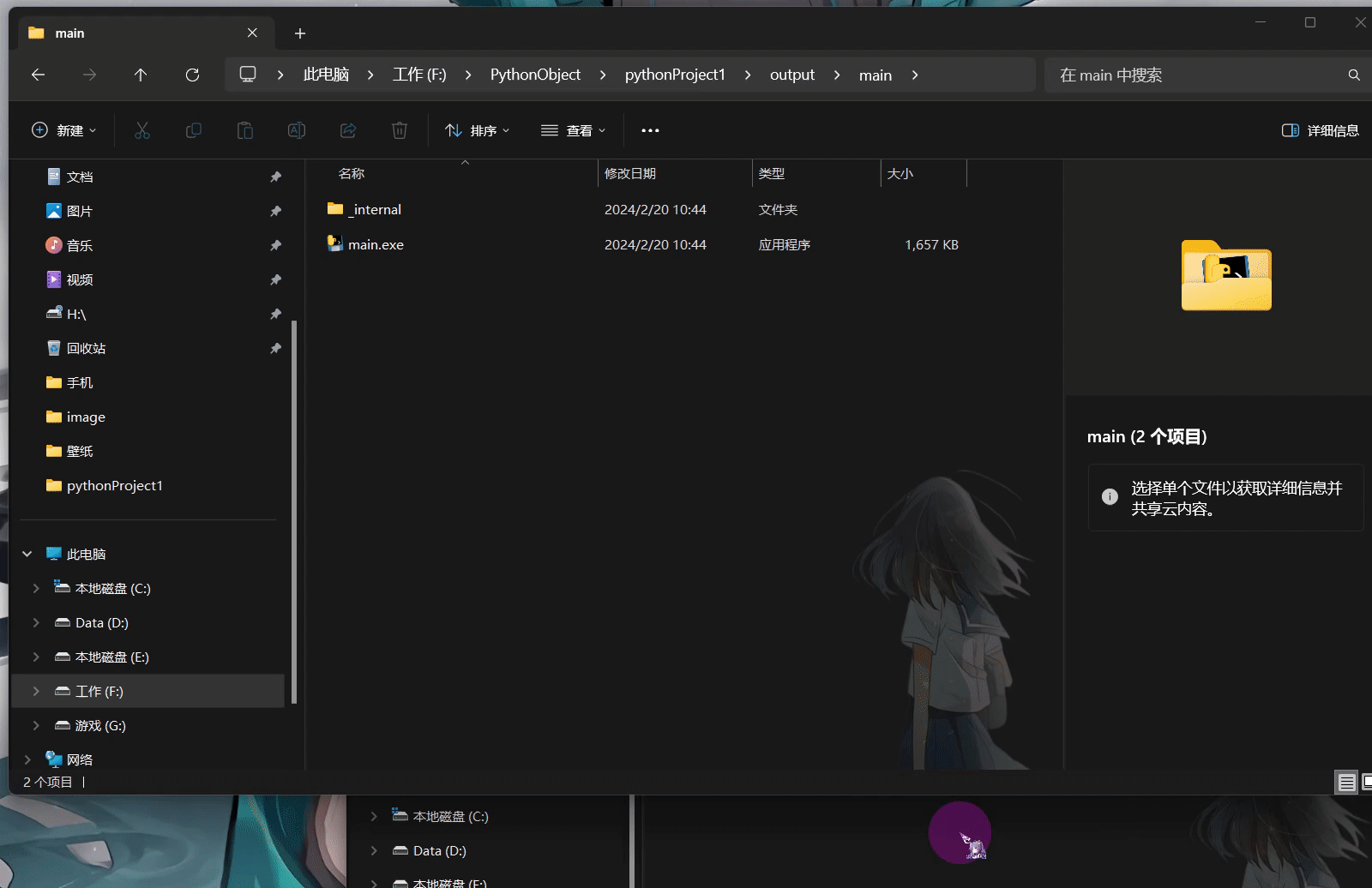This screenshot has height=888, width=1372.
Task: Click the folder preview thumbnail in details pane
Action: 1226,275
